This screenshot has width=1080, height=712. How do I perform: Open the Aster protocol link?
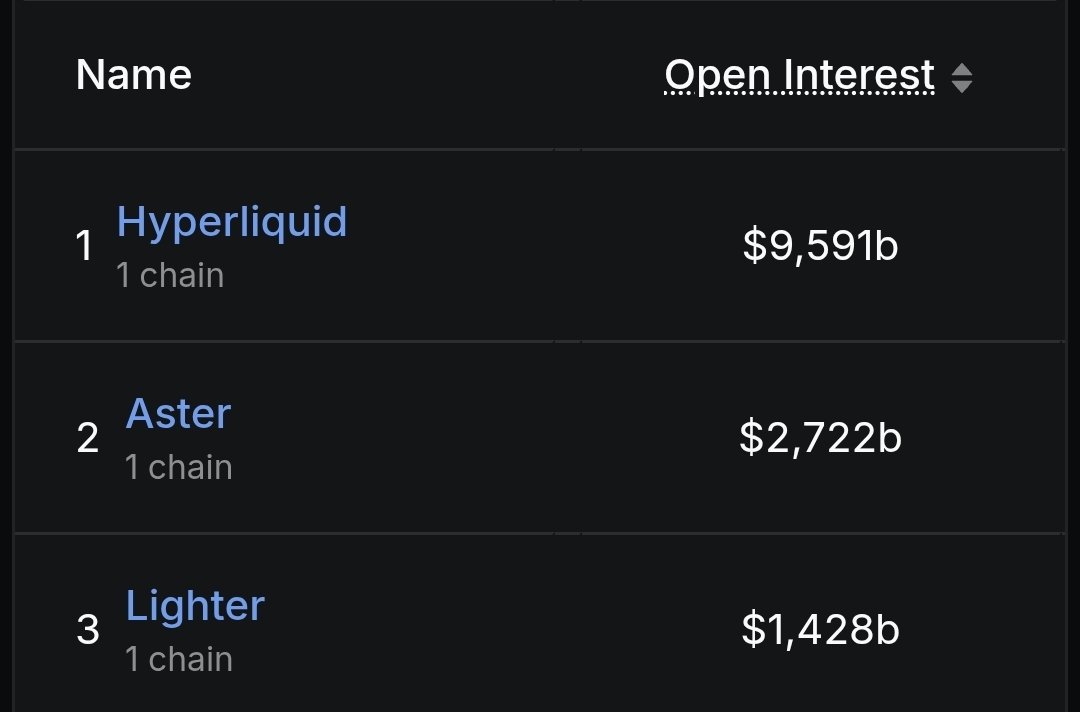pyautogui.click(x=178, y=413)
